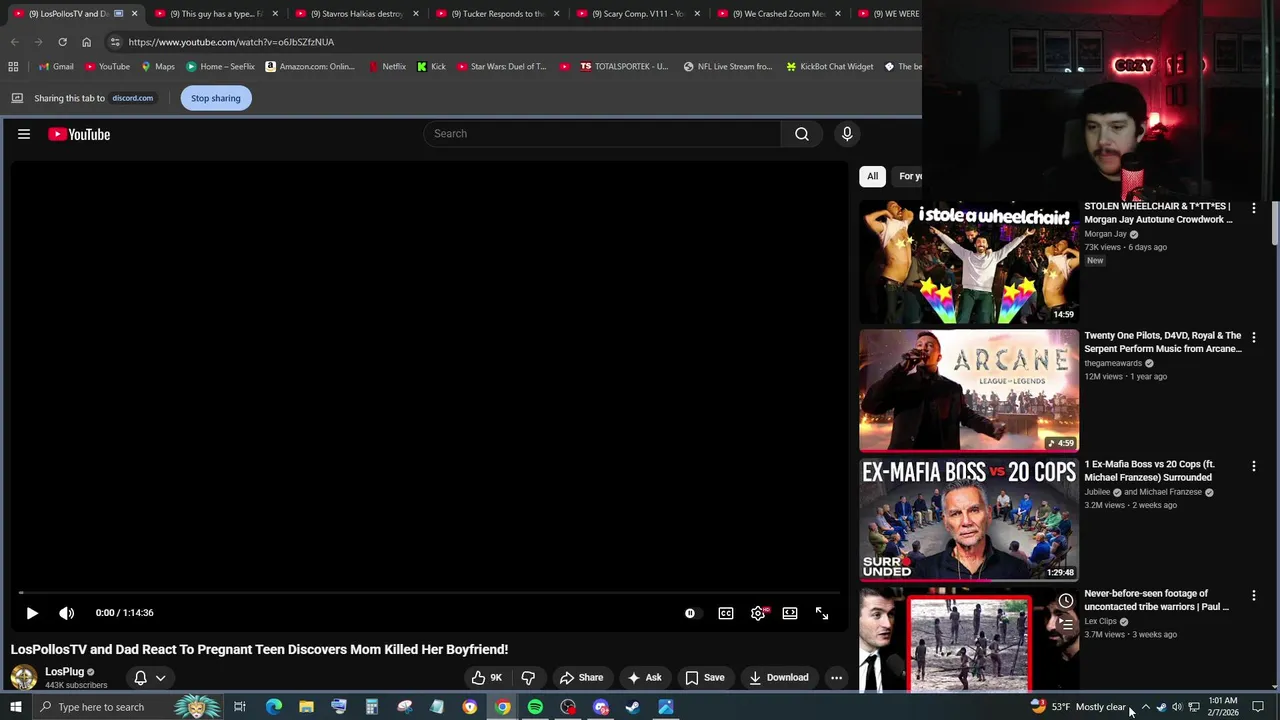
Task: Mute the video volume
Action: click(66, 613)
